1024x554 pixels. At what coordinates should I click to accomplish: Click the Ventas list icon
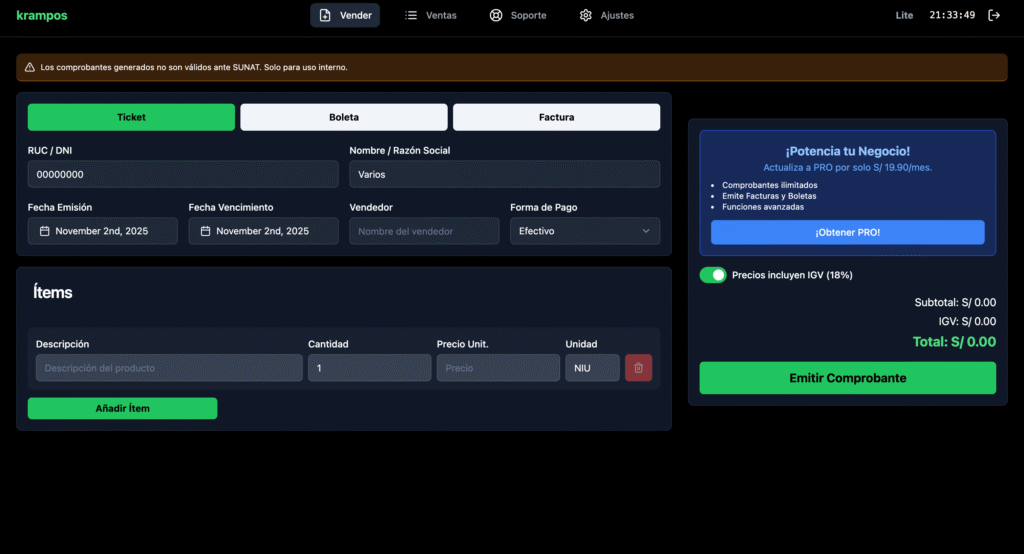(x=411, y=15)
